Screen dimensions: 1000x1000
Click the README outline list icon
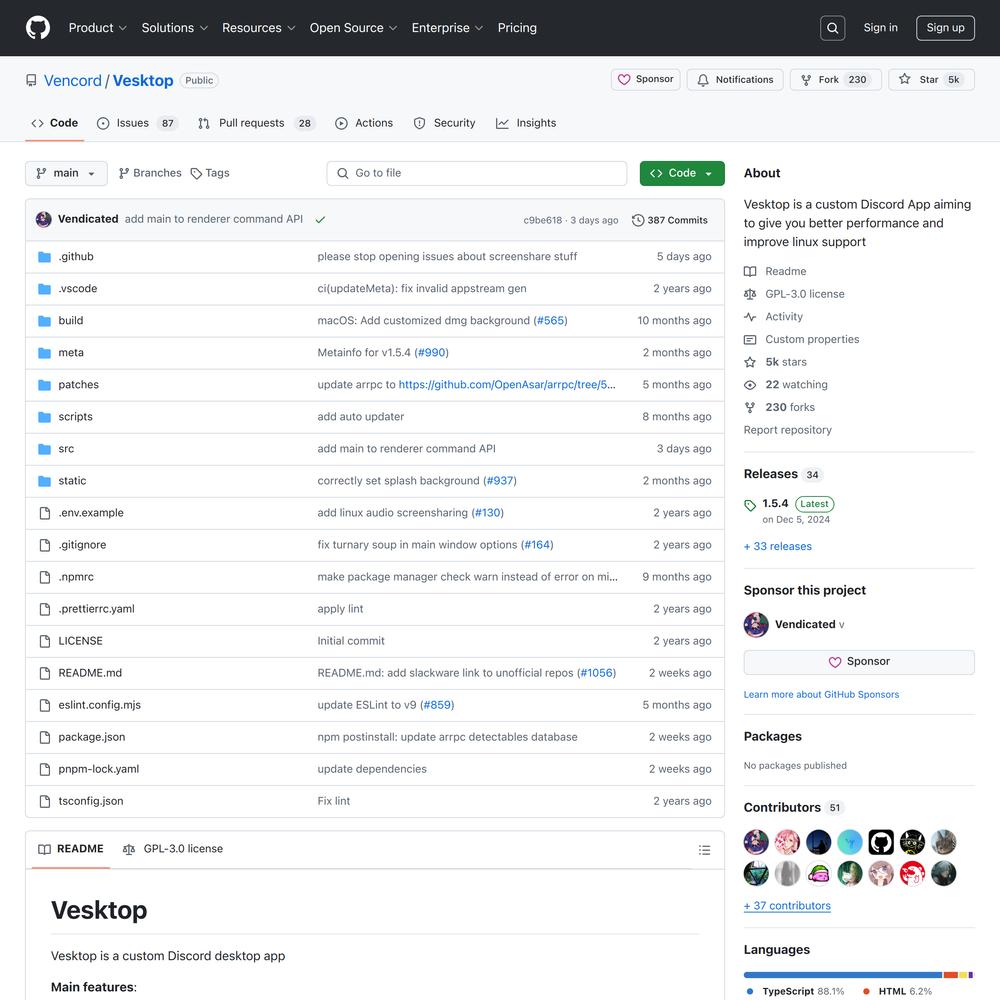click(704, 849)
